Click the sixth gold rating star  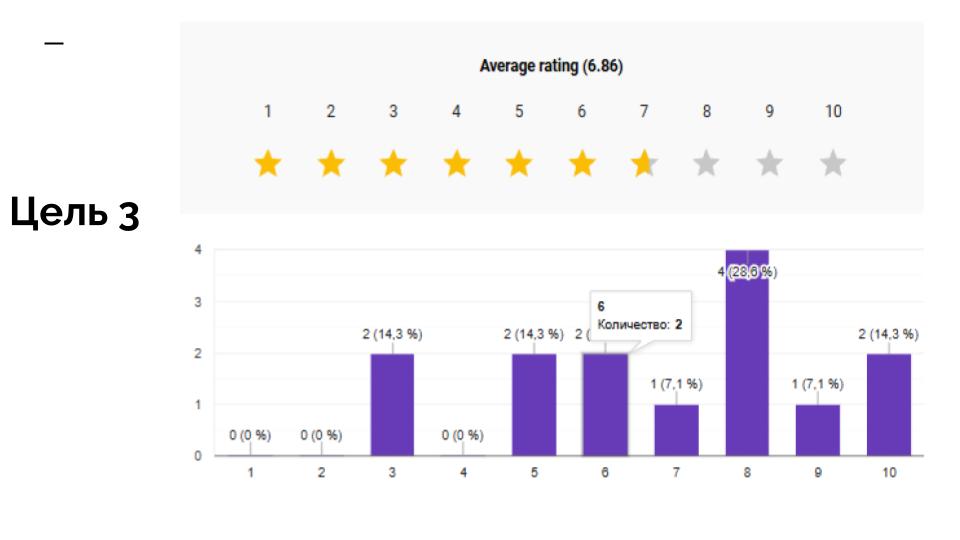(x=581, y=163)
